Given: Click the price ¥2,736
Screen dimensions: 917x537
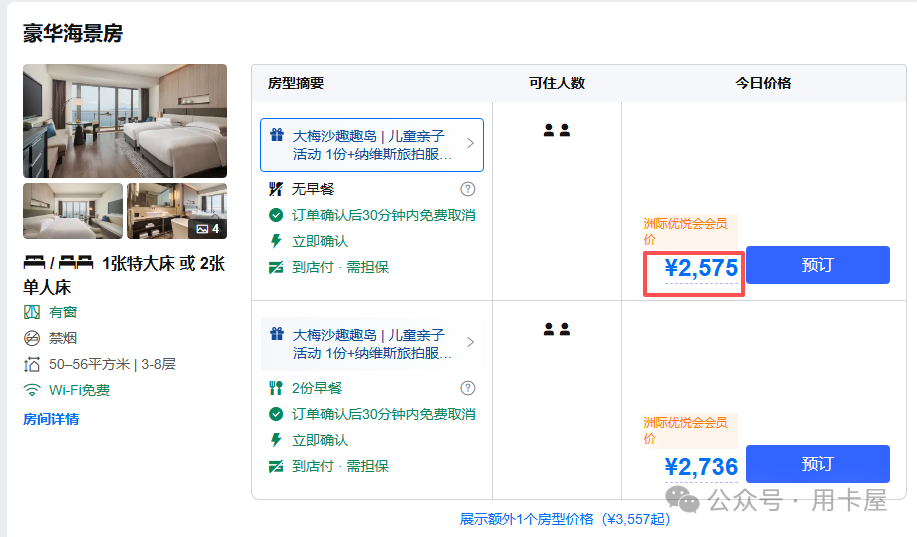Looking at the screenshot, I should [701, 467].
